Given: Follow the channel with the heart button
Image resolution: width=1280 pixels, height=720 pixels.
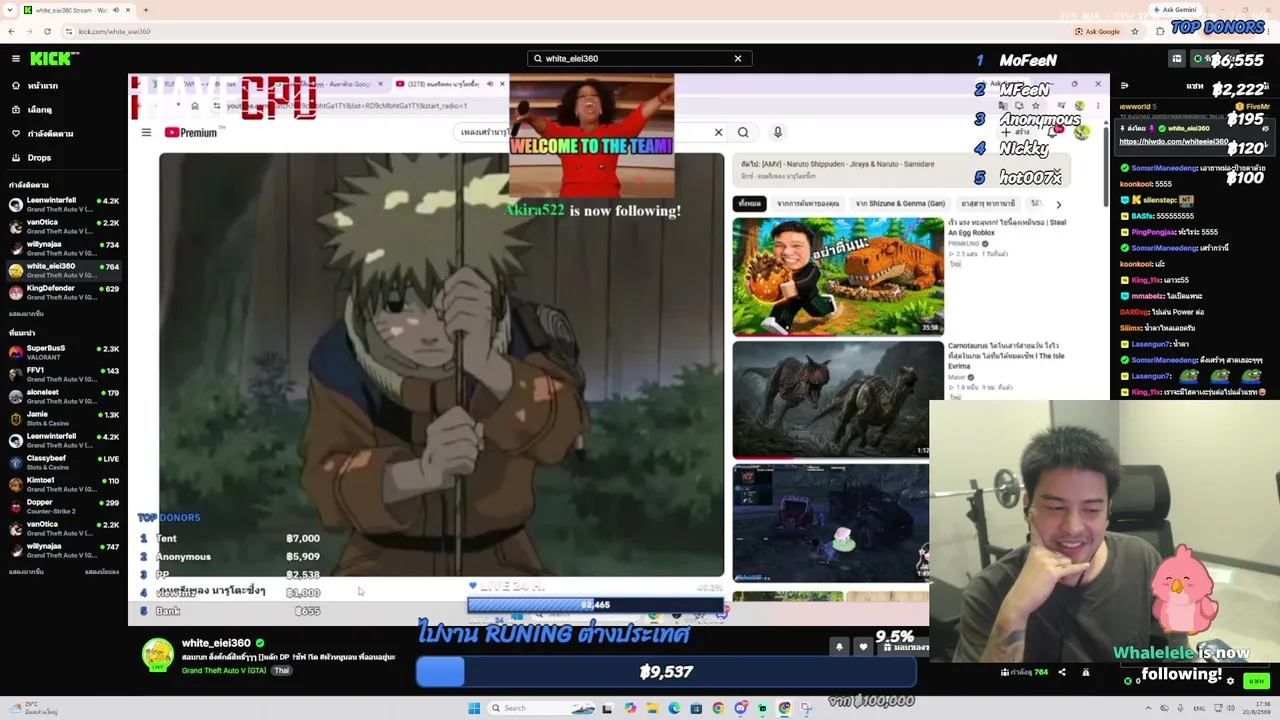Looking at the screenshot, I should click(x=864, y=647).
